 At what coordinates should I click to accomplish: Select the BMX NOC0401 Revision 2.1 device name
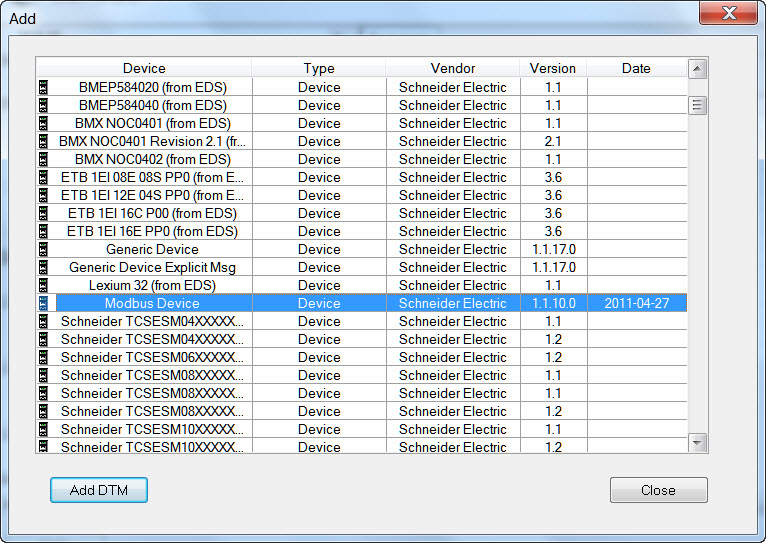tap(152, 142)
